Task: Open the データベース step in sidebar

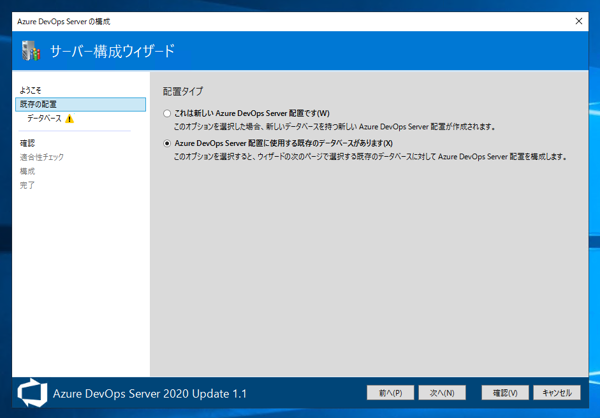Action: tap(44, 119)
